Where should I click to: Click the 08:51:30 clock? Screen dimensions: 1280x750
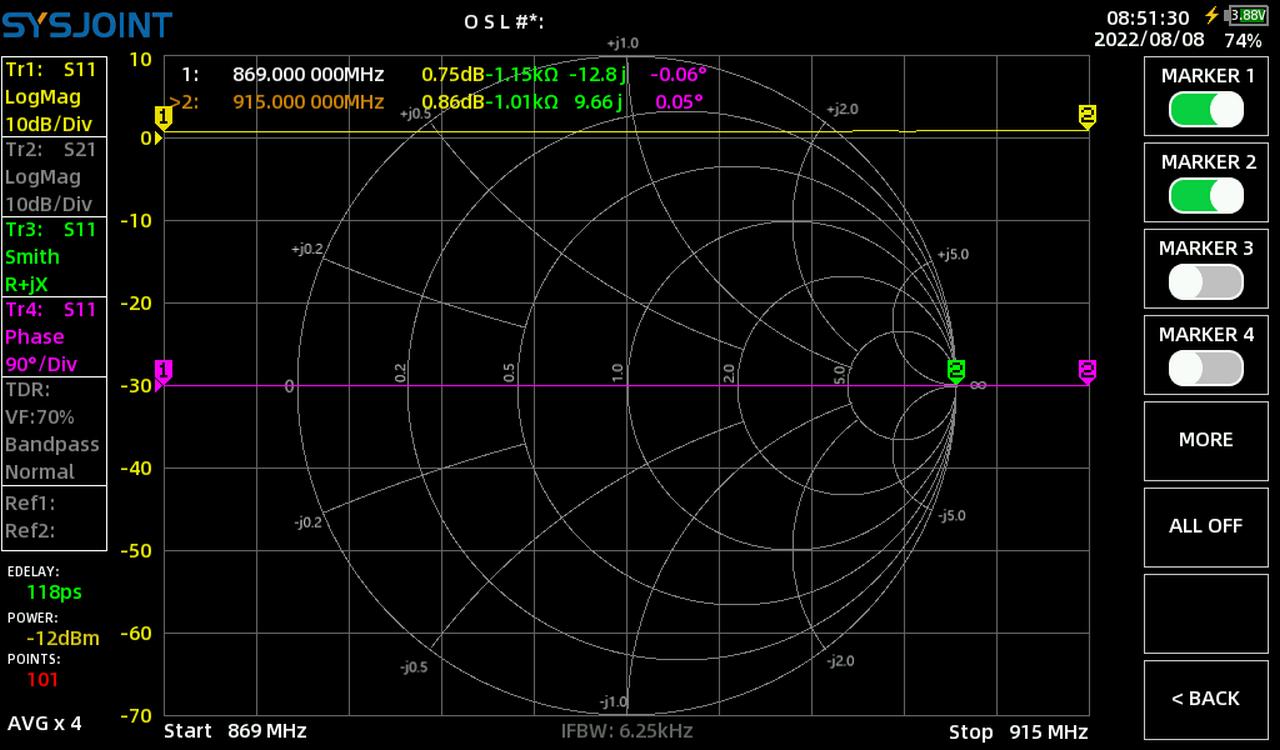coord(1148,18)
